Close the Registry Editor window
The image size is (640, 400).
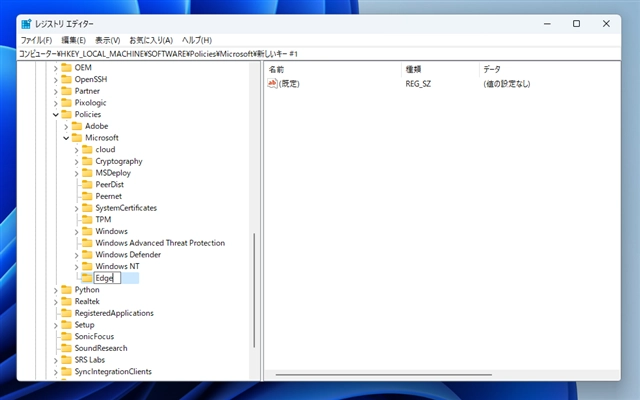point(606,24)
